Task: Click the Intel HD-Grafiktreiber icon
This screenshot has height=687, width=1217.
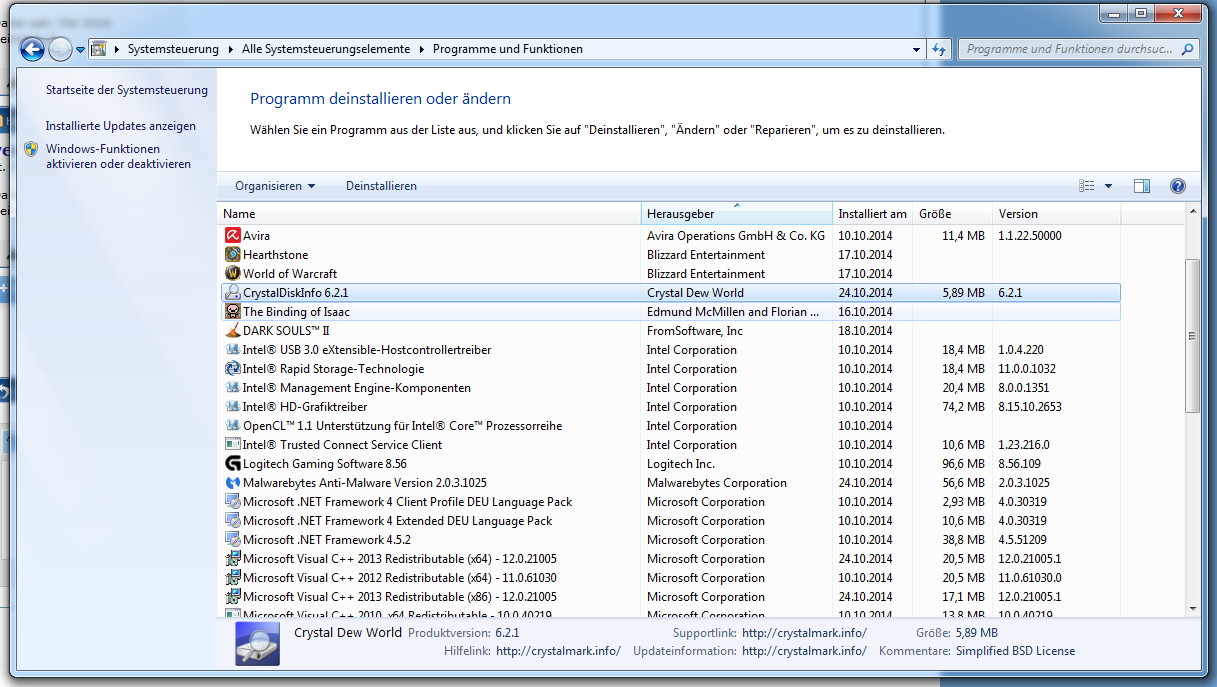Action: pos(232,407)
